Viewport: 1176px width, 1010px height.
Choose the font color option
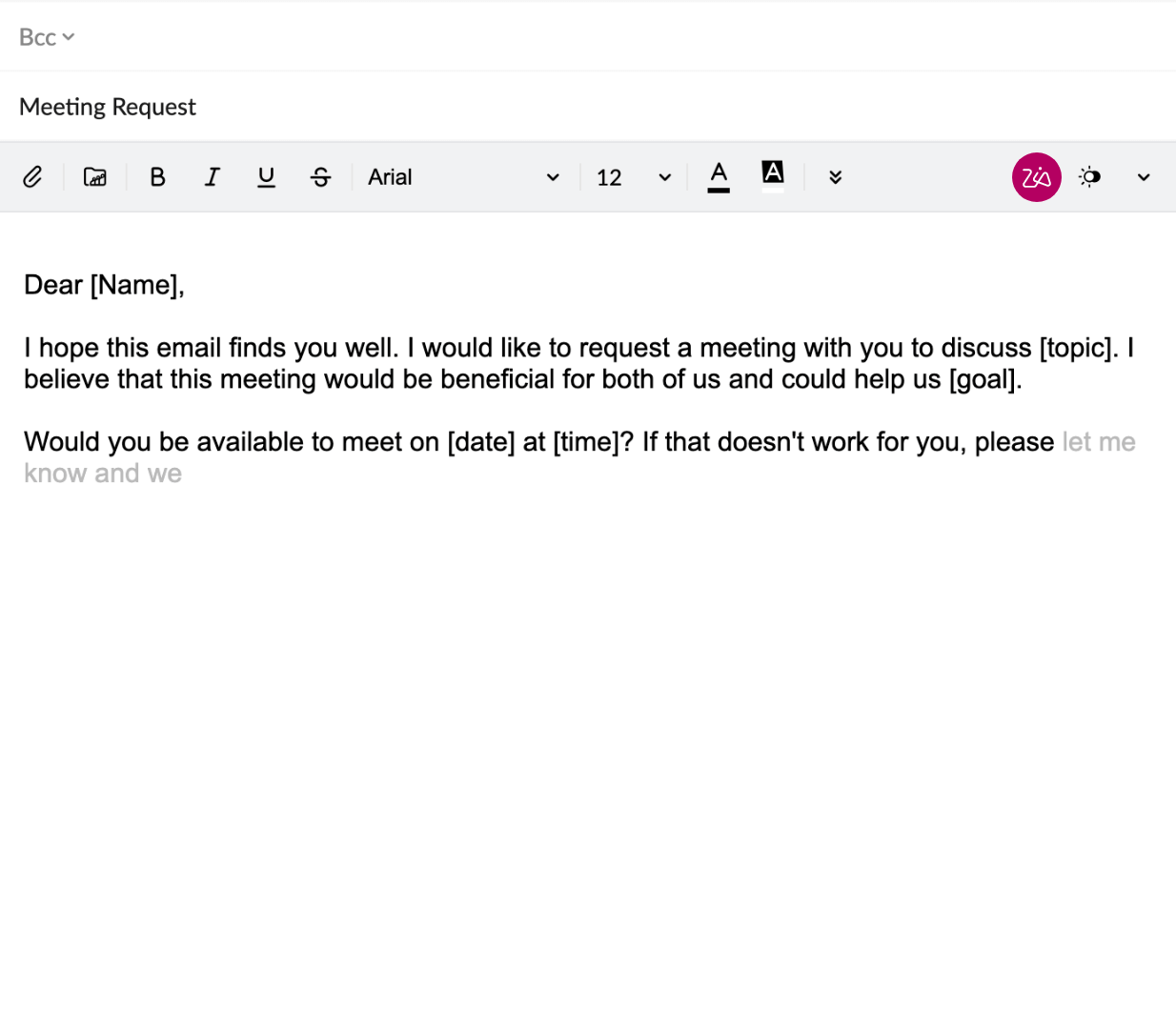click(x=719, y=176)
